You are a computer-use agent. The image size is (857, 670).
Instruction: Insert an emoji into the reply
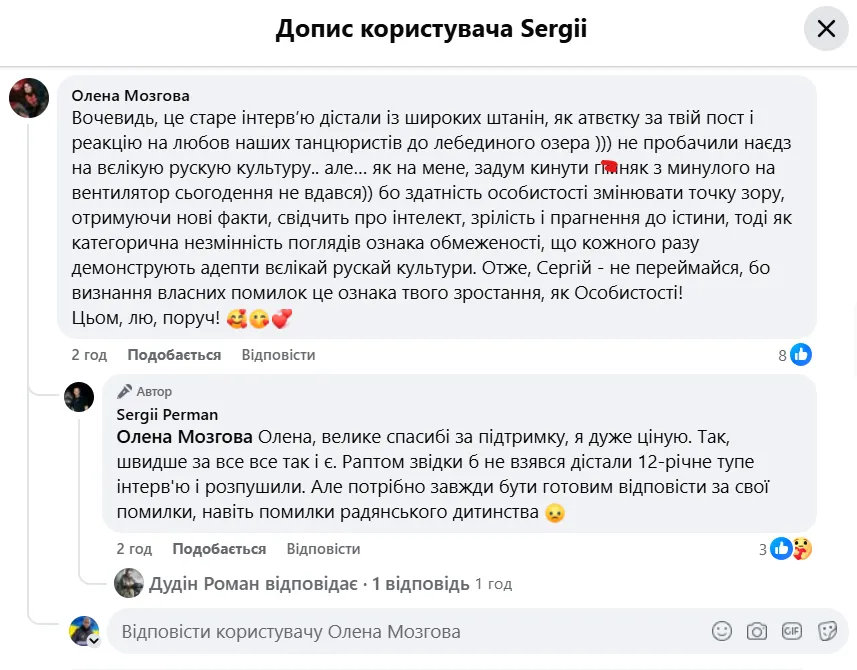tap(721, 631)
